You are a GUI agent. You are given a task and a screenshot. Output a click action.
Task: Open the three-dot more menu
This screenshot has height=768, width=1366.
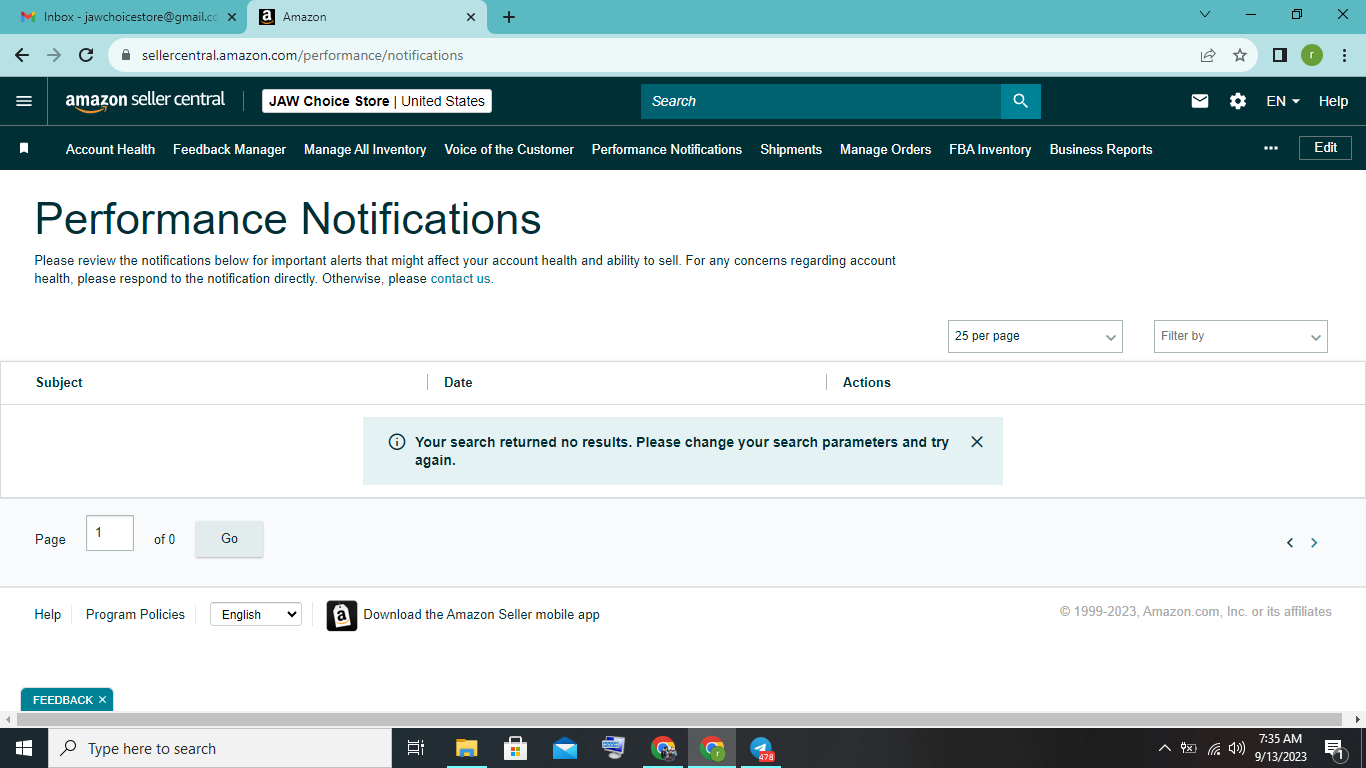pyautogui.click(x=1271, y=148)
